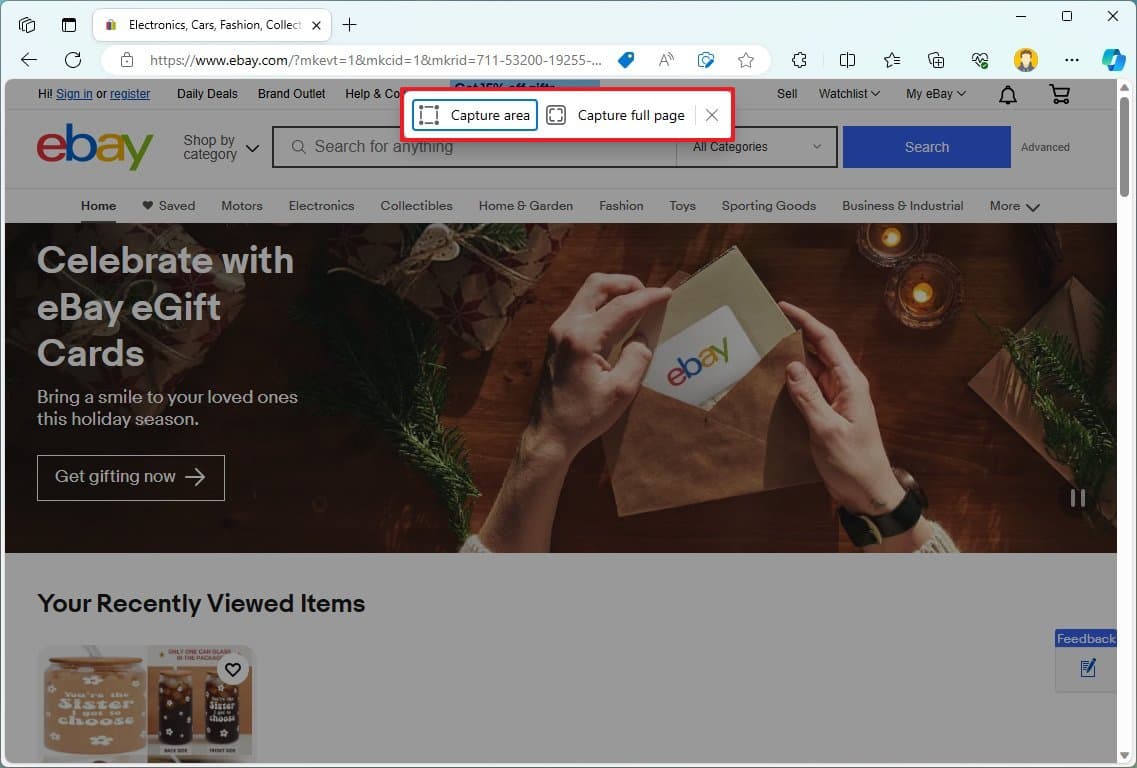Open eBay notifications bell
The width and height of the screenshot is (1137, 768).
coord(1008,94)
